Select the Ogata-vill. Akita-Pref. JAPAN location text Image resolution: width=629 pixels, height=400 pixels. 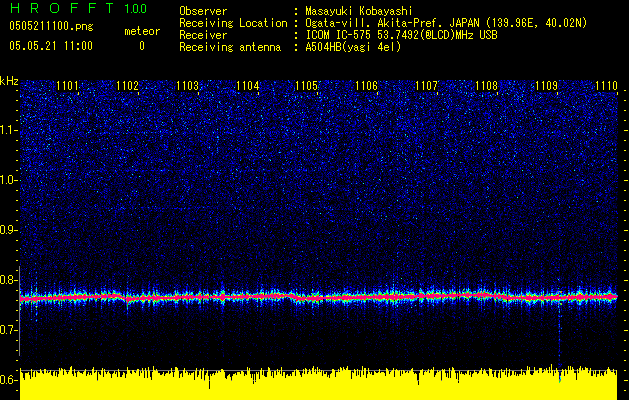point(446,23)
